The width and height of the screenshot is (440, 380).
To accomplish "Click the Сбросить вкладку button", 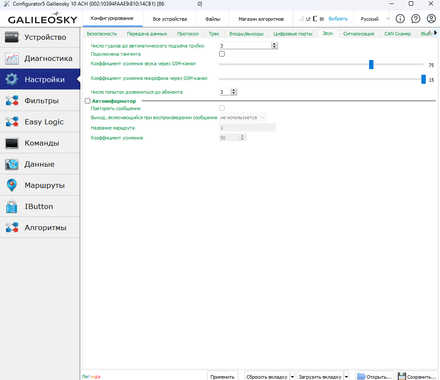I will pyautogui.click(x=267, y=377).
